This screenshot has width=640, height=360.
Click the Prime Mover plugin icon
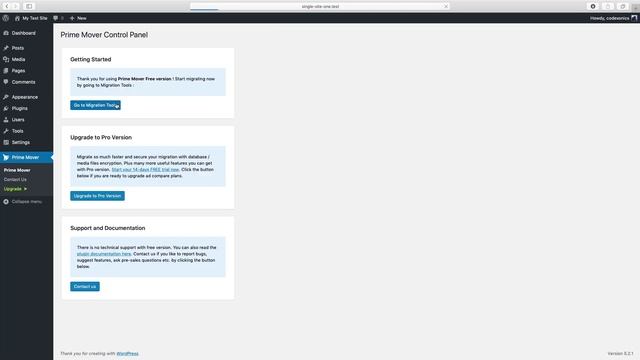click(x=6, y=158)
